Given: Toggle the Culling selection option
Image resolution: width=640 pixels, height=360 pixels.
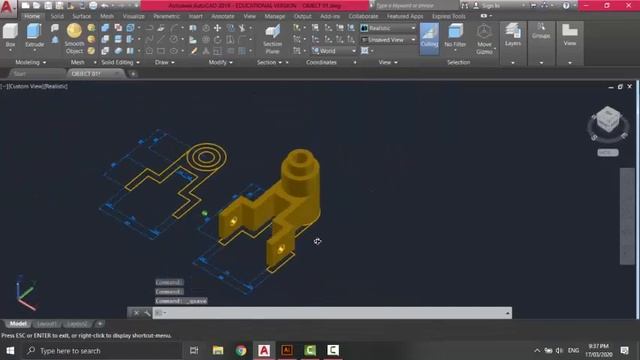Looking at the screenshot, I should pos(429,38).
